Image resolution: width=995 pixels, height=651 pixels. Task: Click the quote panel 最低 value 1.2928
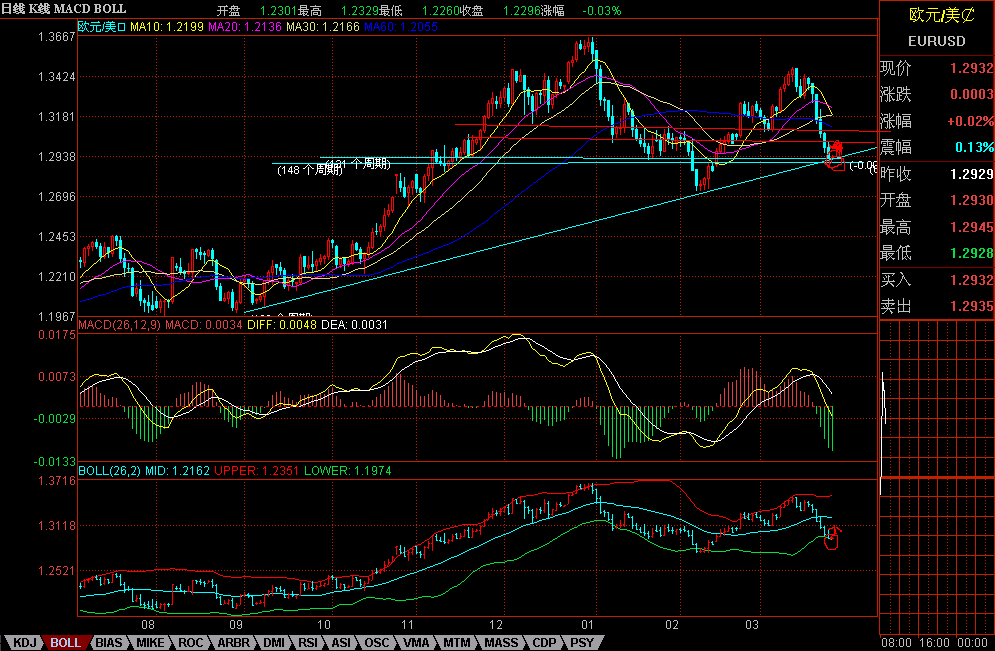click(972, 253)
